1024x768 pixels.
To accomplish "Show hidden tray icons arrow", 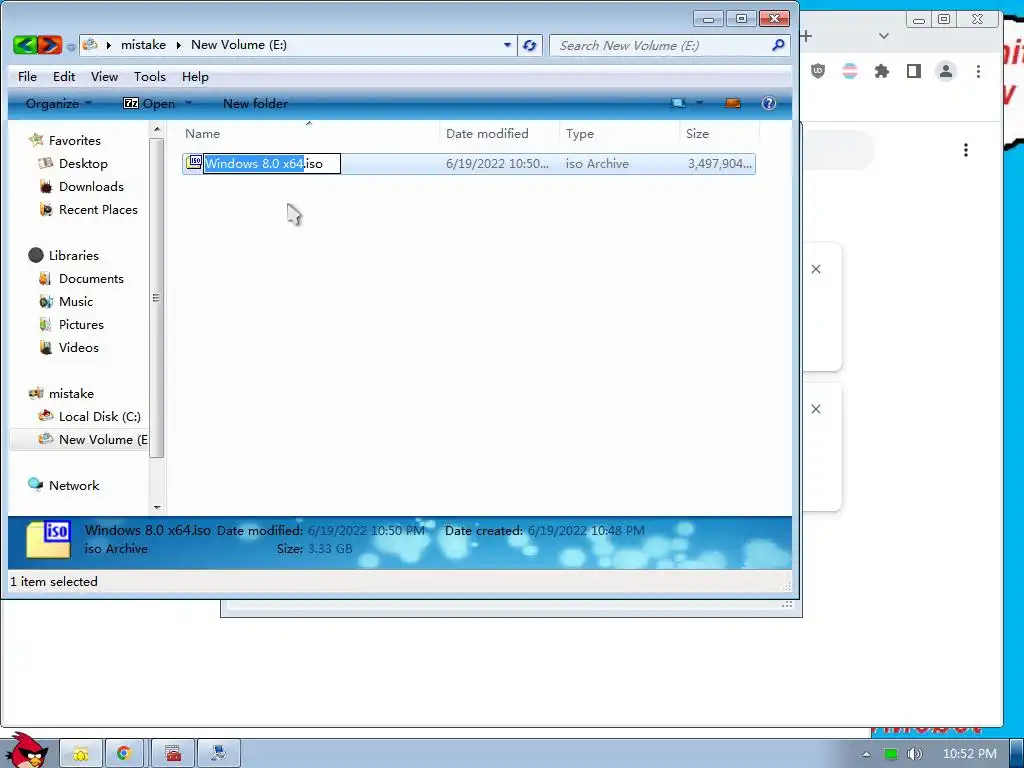I will pyautogui.click(x=866, y=754).
